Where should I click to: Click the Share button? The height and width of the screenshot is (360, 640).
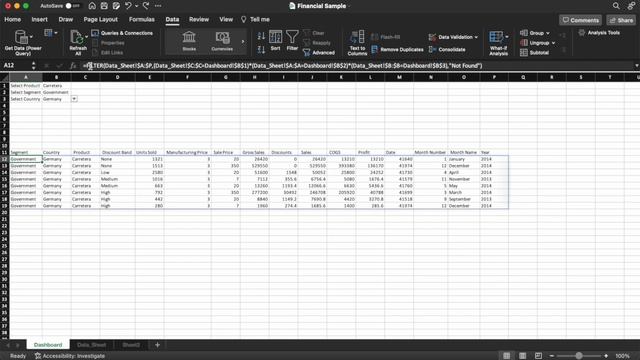tap(621, 20)
